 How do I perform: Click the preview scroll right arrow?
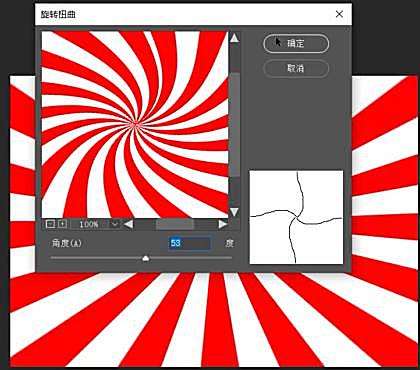coord(223,224)
